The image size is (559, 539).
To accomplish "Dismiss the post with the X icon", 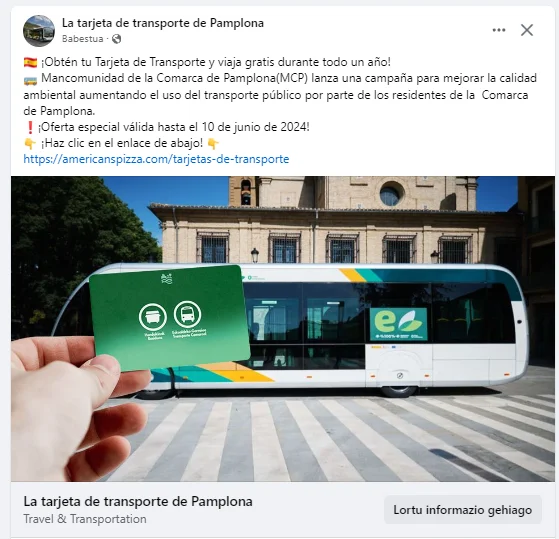I will click(x=527, y=30).
